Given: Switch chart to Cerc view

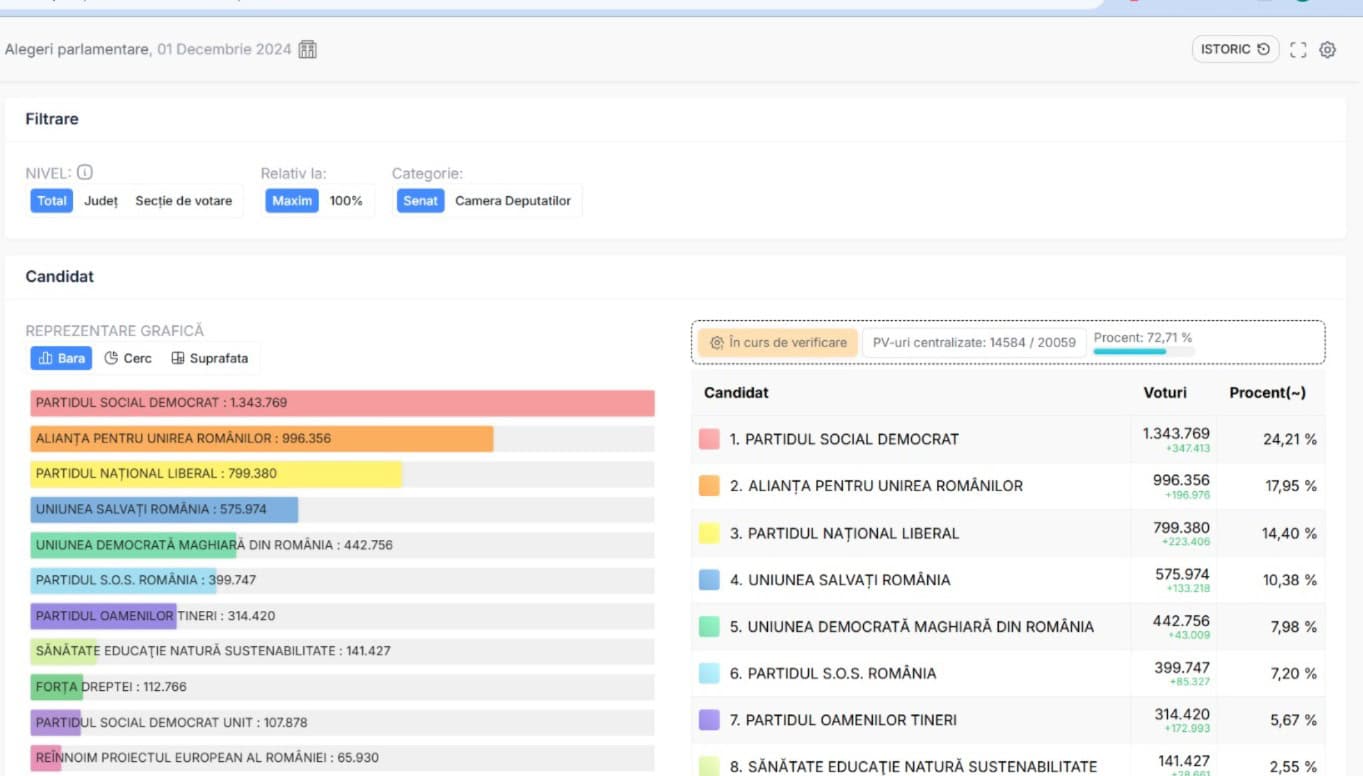Looking at the screenshot, I should (x=128, y=358).
